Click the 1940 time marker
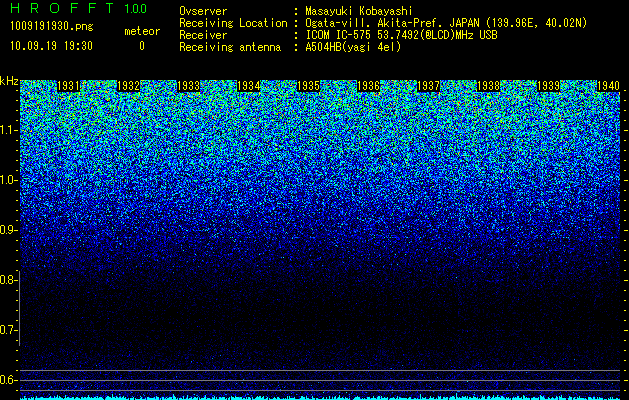This screenshot has width=629, height=400. [x=609, y=86]
